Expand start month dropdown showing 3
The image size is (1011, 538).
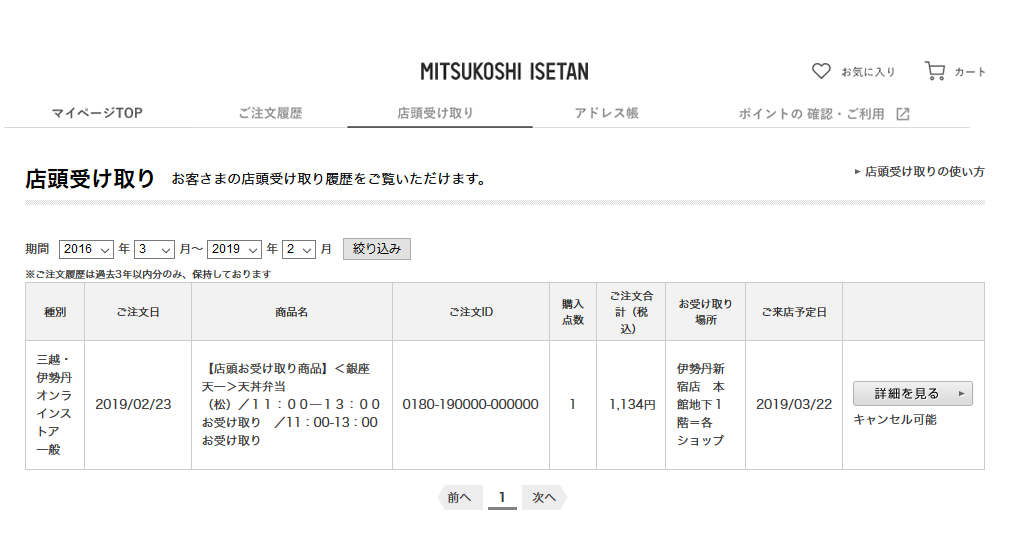154,249
